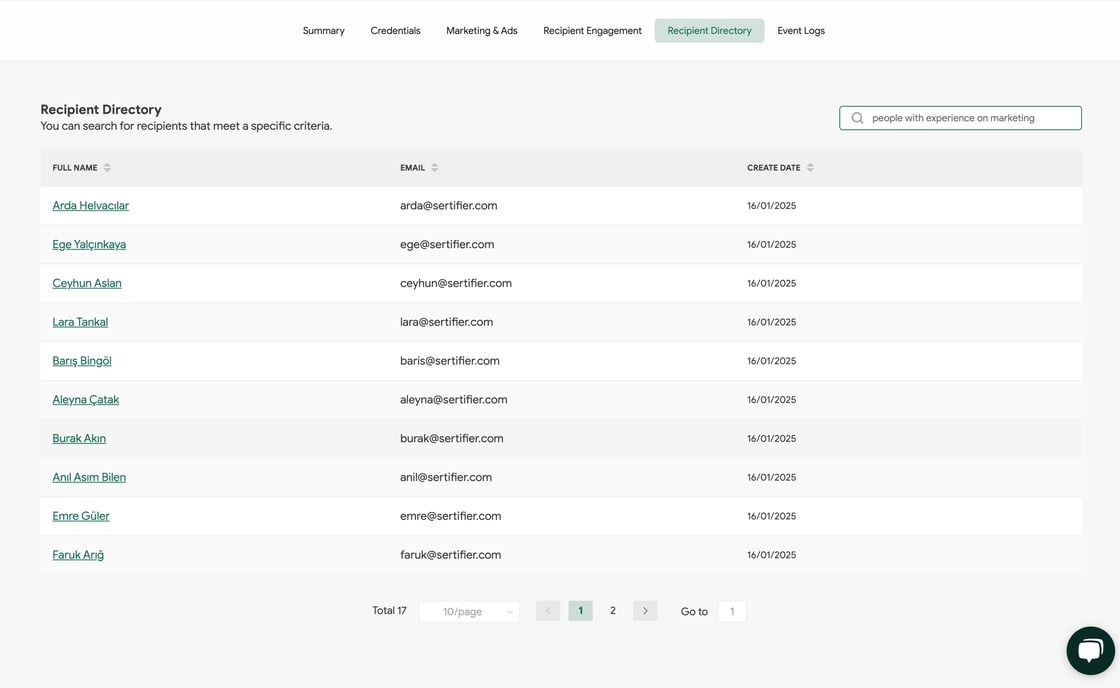Click email faruk@sertifier.com
The width and height of the screenshot is (1120, 688).
coord(451,555)
